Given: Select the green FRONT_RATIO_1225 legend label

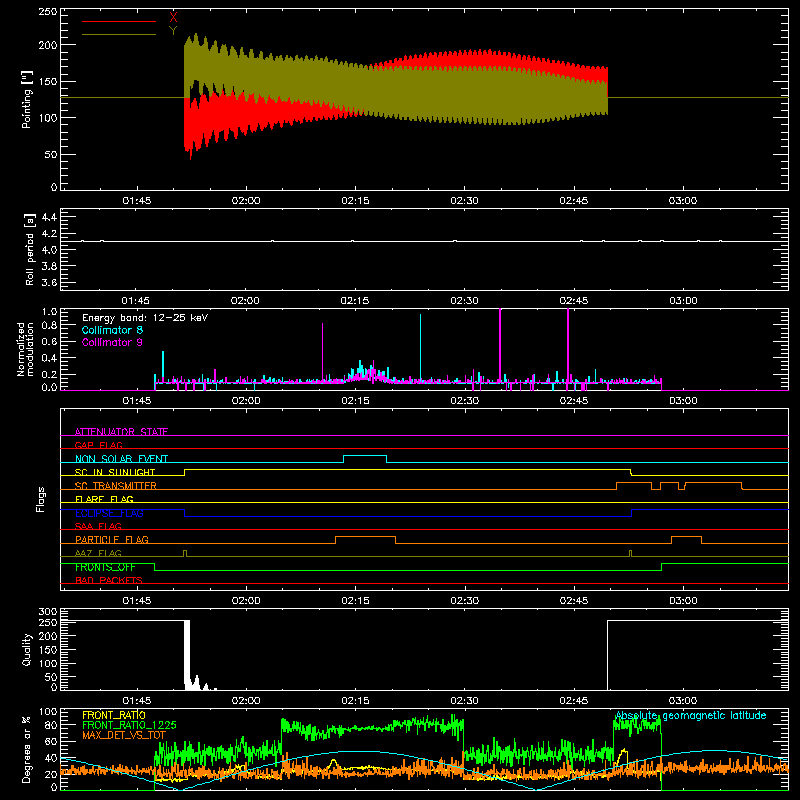Looking at the screenshot, I should coord(129,725).
